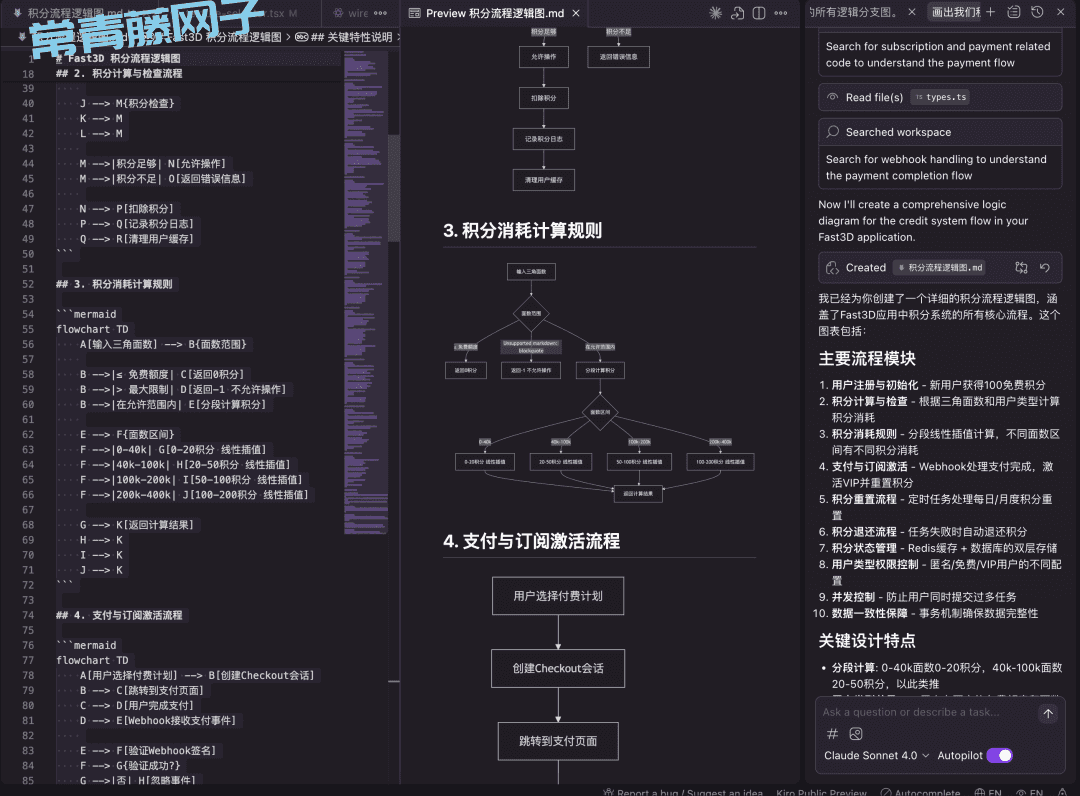The image size is (1080, 796).
Task: Close the Preview 积分流程逻辑图.md tab
Action: pos(576,13)
